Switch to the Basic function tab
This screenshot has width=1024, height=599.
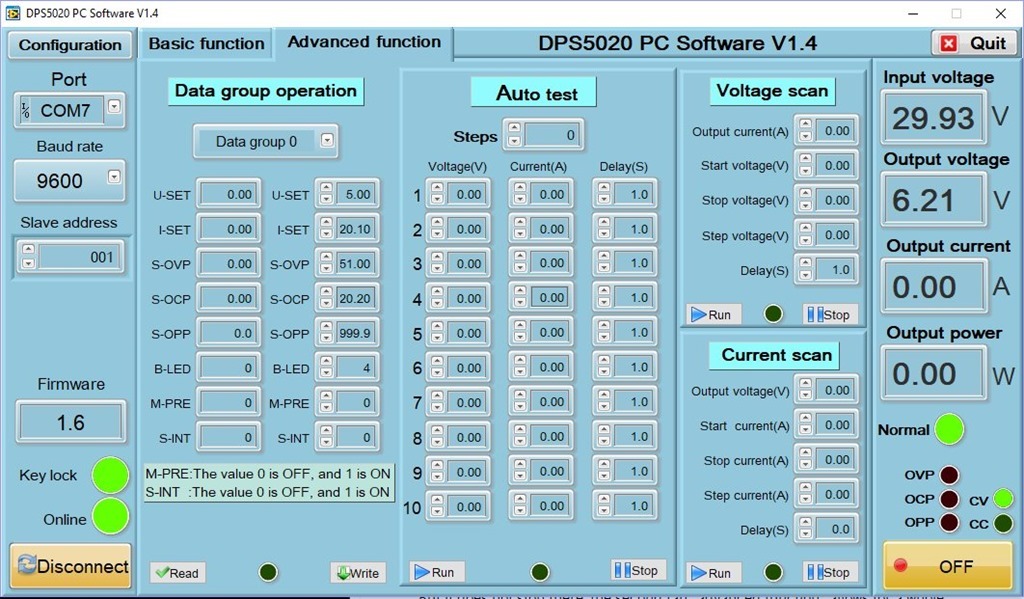click(x=206, y=44)
